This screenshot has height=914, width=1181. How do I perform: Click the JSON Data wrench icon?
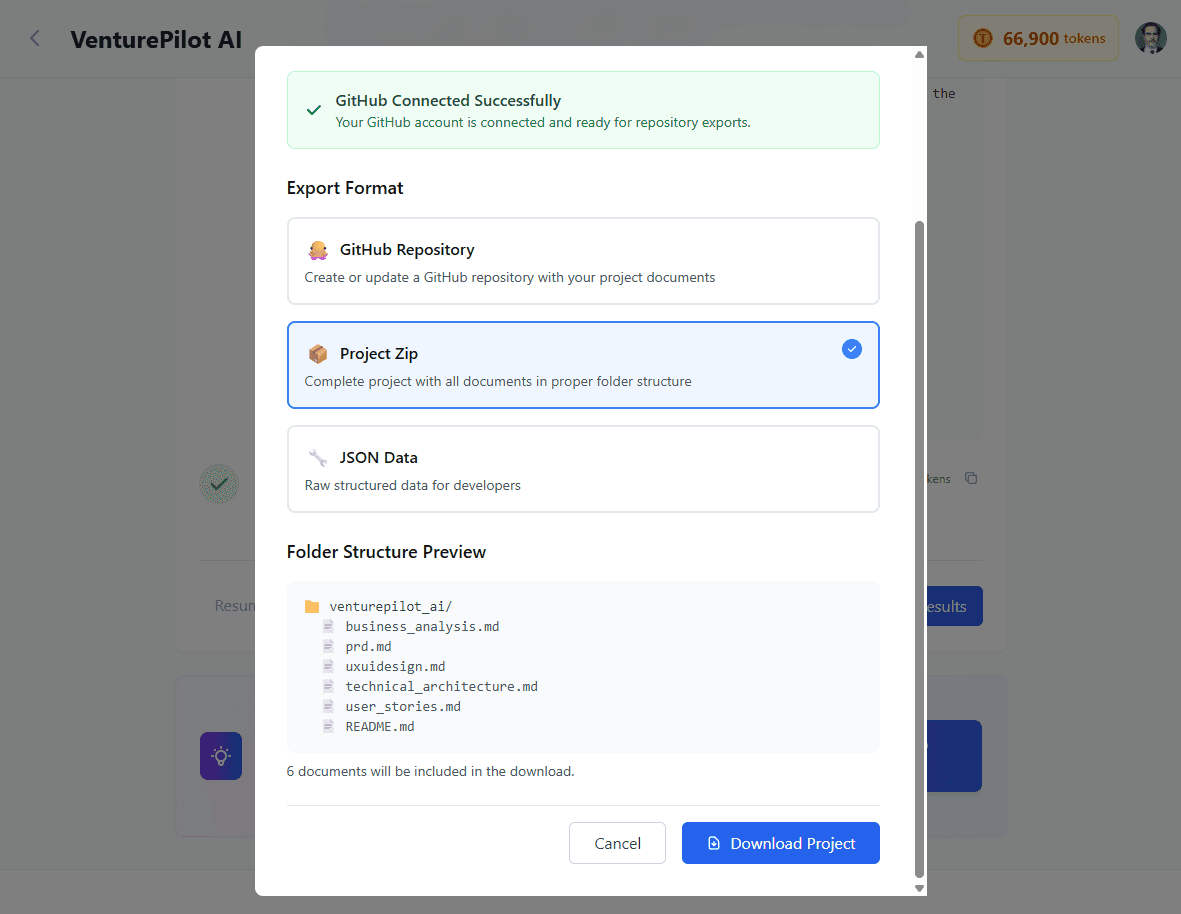pos(318,458)
